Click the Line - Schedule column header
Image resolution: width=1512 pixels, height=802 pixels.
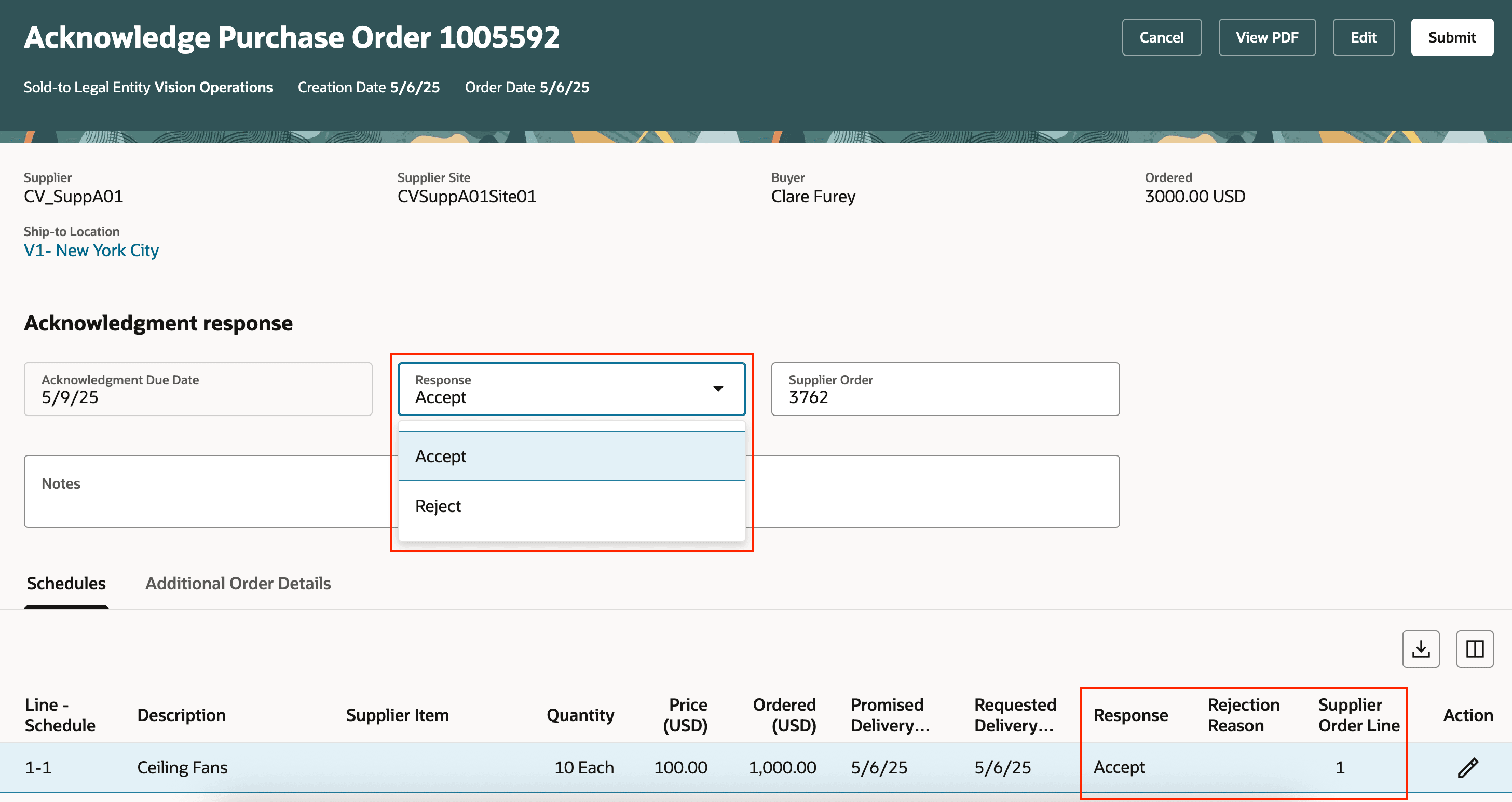pos(60,714)
